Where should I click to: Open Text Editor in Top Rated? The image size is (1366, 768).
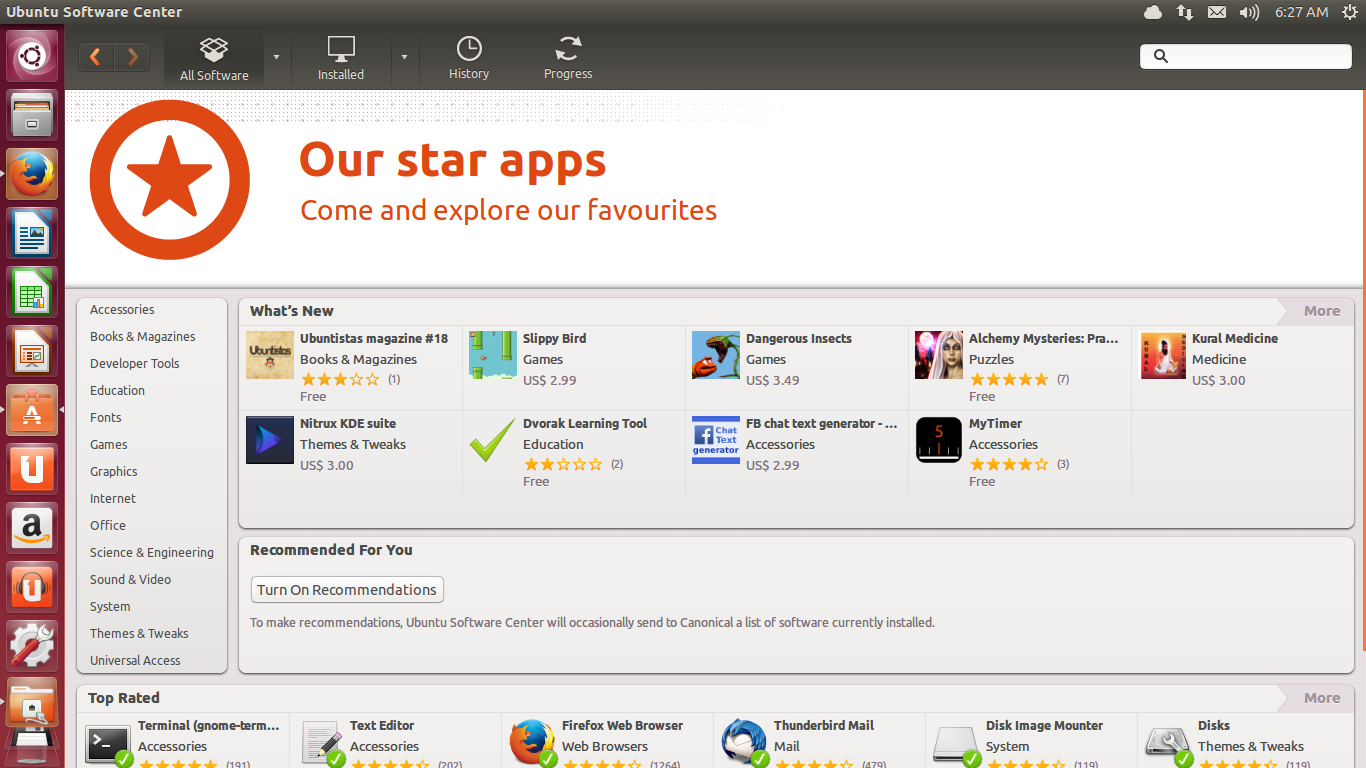(x=395, y=741)
